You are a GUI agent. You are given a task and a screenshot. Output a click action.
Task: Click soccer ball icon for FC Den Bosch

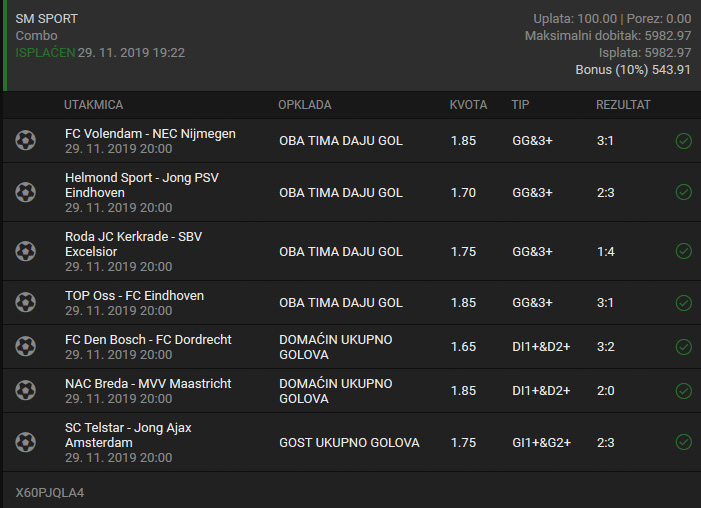(25, 347)
